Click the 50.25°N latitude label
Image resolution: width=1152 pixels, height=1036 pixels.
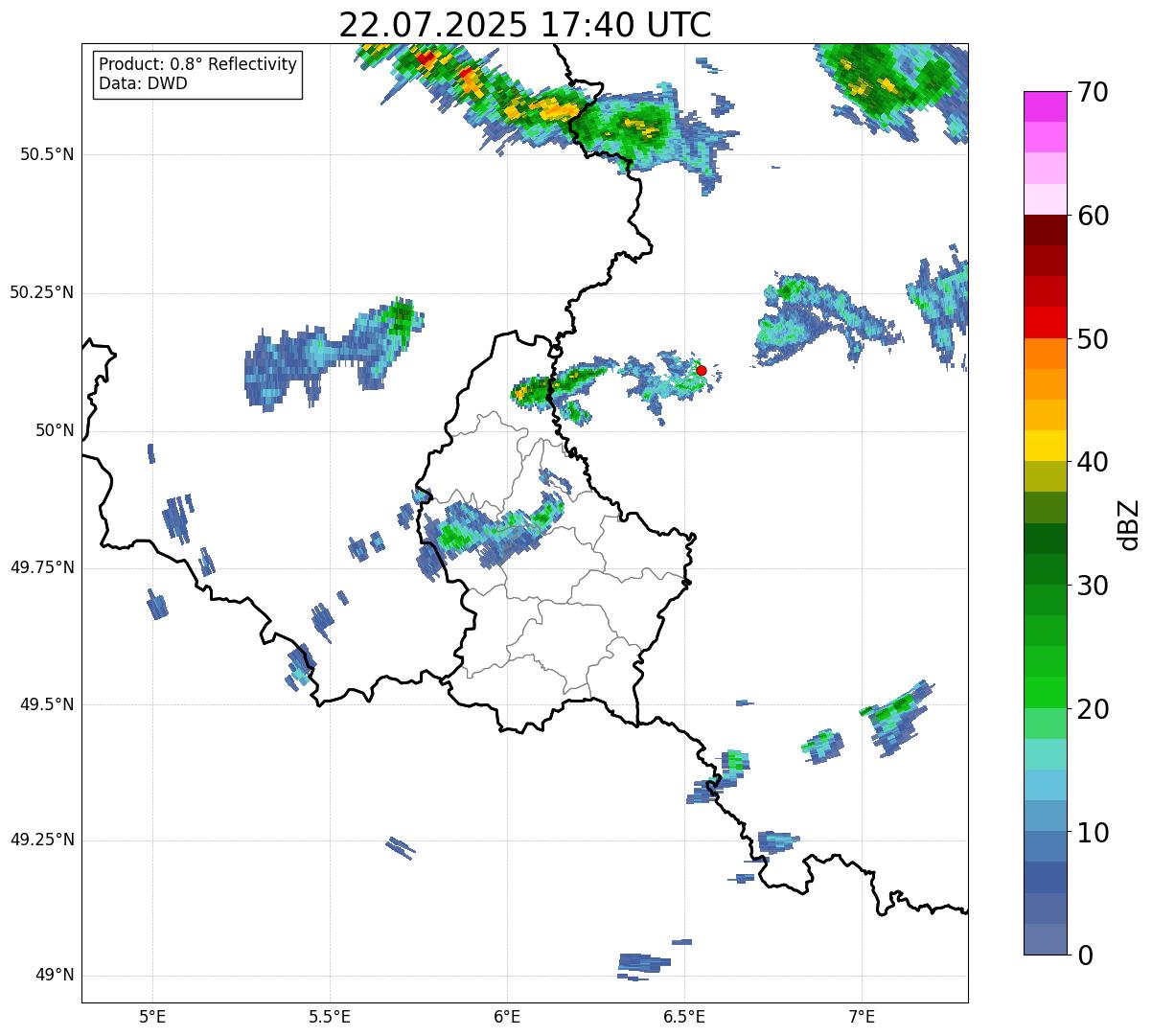click(x=42, y=292)
